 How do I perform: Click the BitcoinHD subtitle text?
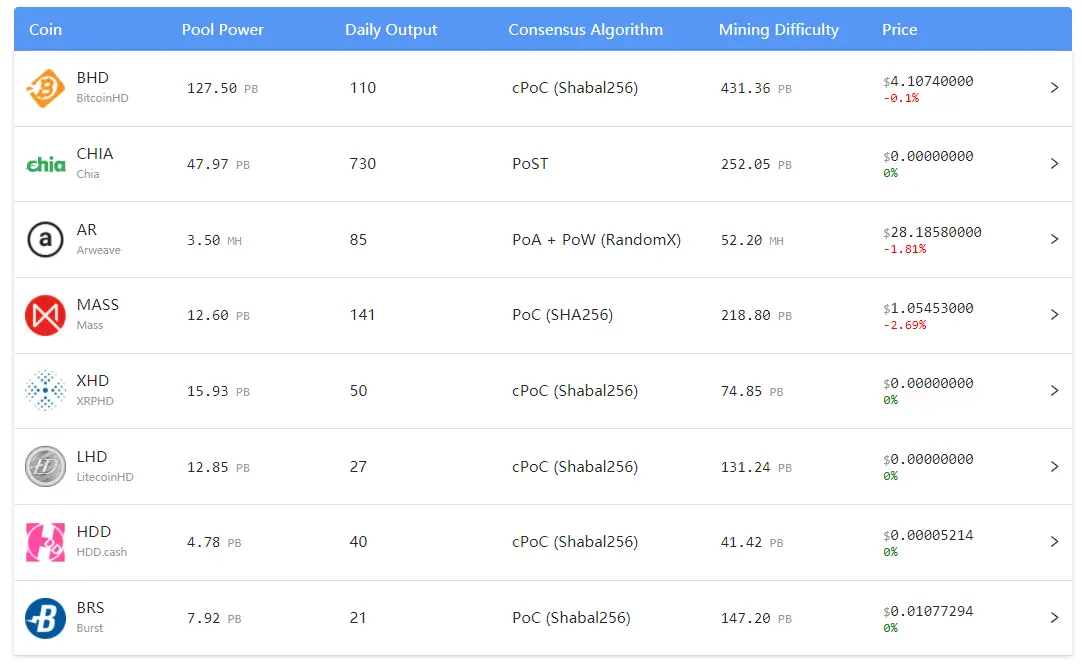(102, 98)
